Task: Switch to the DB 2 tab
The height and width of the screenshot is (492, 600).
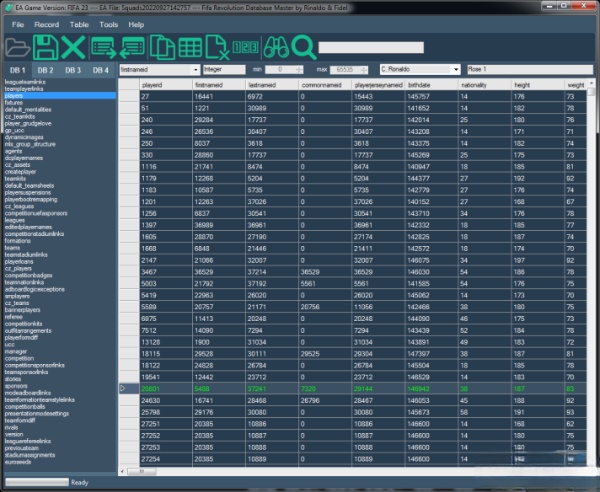Action: [45, 70]
